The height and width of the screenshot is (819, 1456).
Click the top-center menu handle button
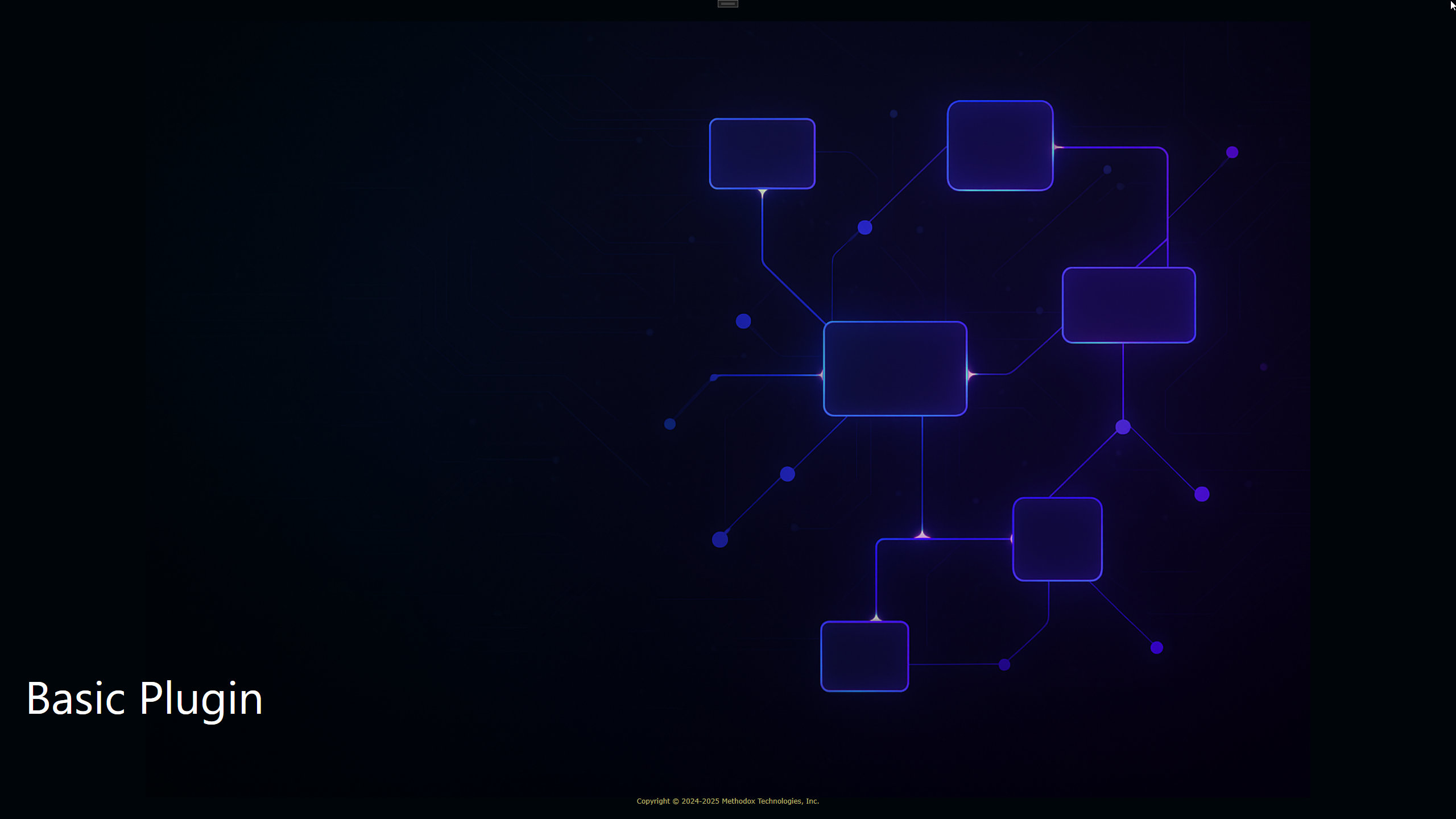tap(727, 4)
